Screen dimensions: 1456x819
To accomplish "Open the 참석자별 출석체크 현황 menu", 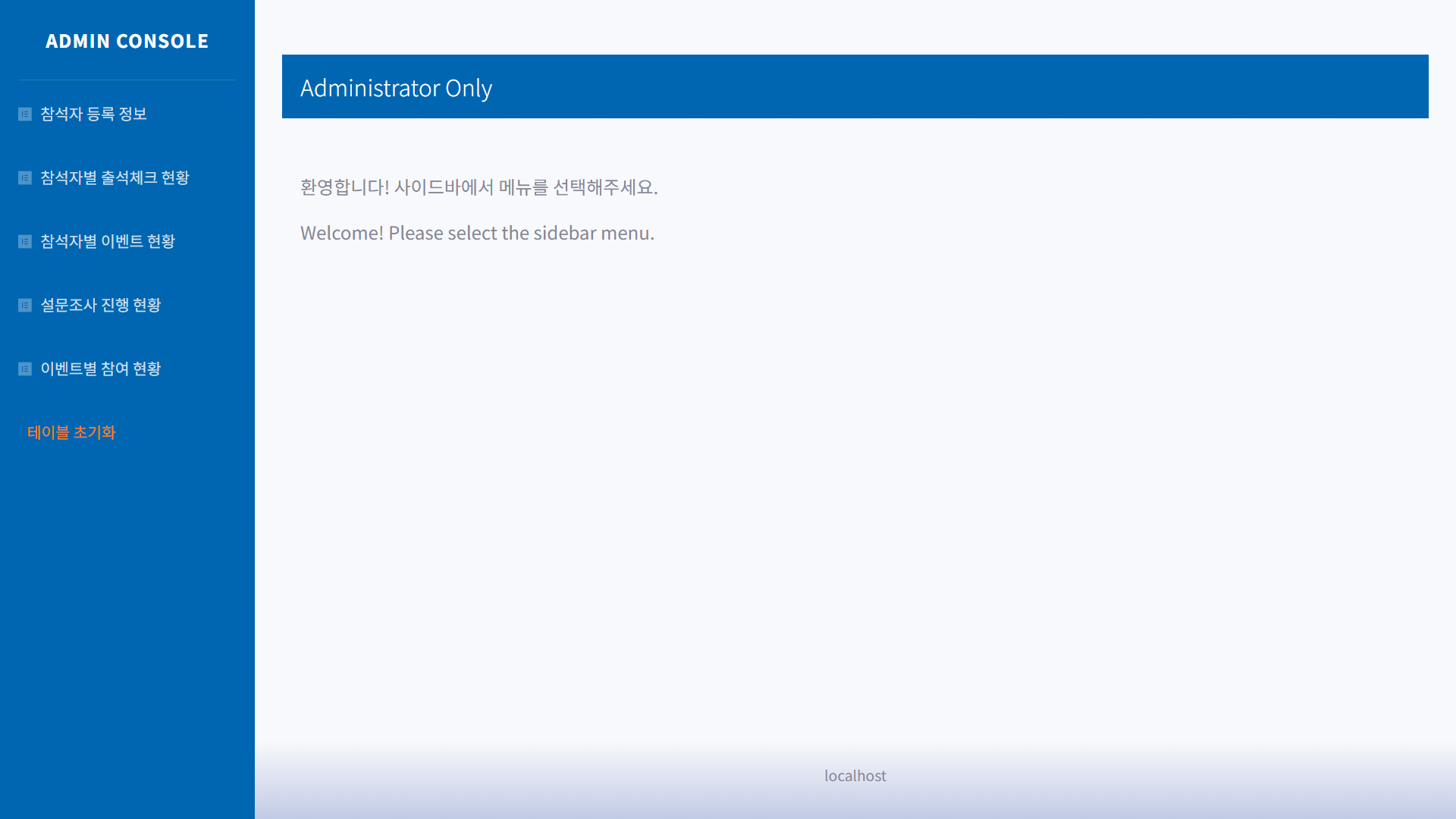I will pyautogui.click(x=115, y=177).
